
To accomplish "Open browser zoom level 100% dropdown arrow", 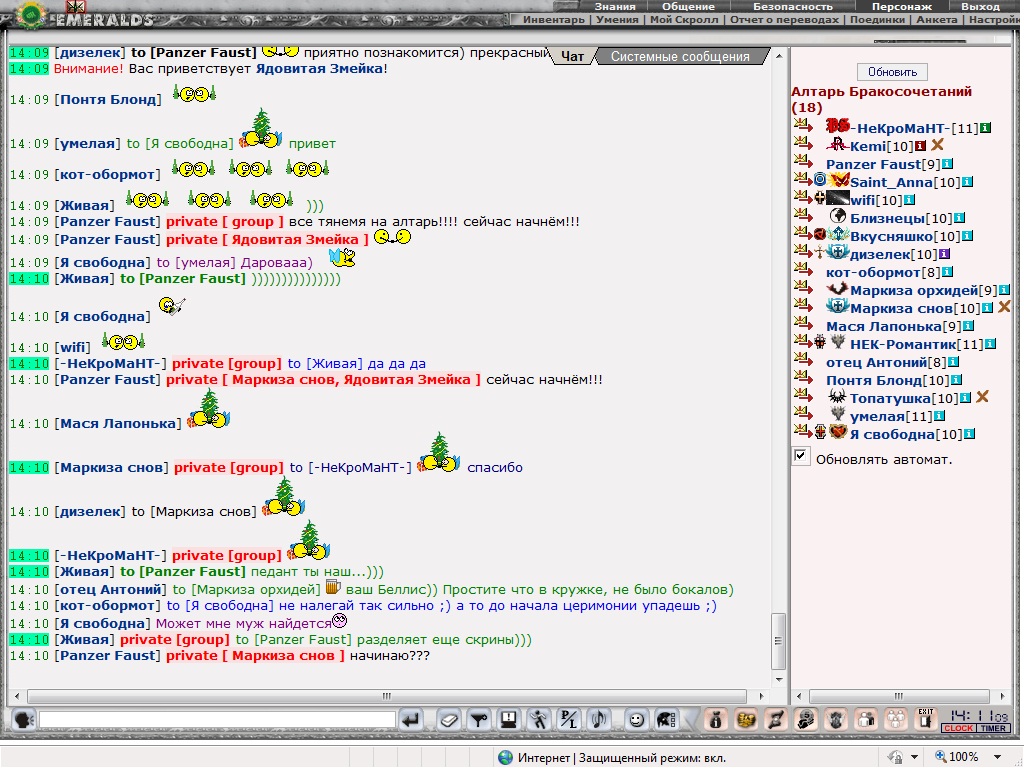I will coord(997,757).
